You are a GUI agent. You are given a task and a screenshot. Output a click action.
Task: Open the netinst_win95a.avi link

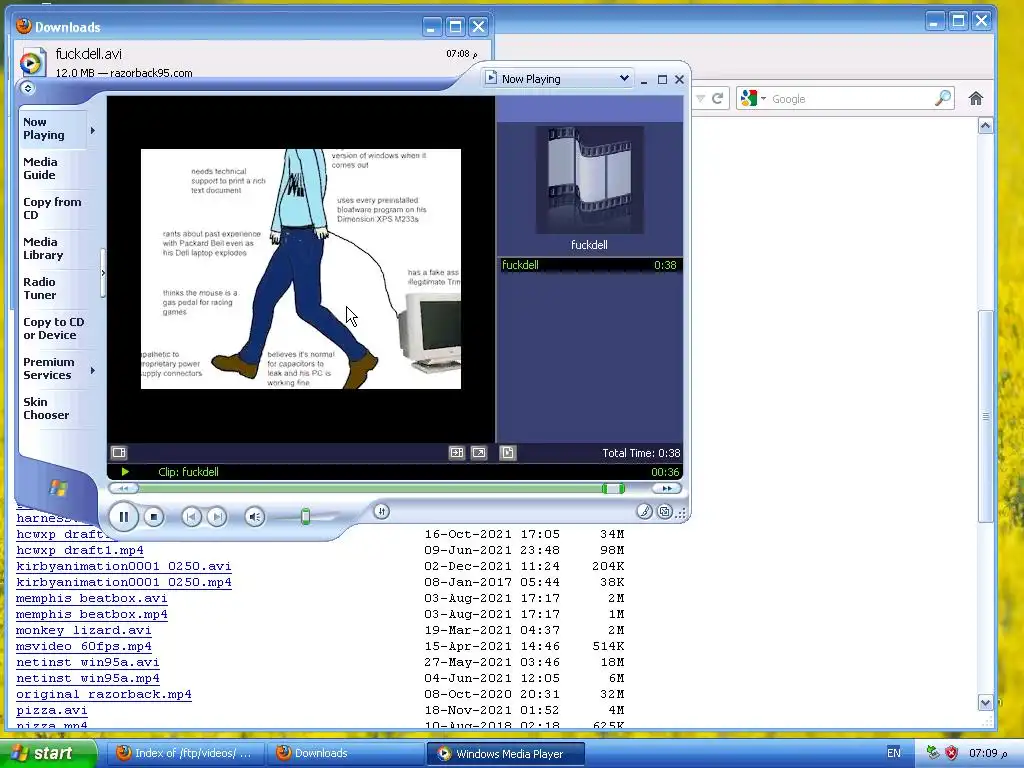click(x=88, y=662)
